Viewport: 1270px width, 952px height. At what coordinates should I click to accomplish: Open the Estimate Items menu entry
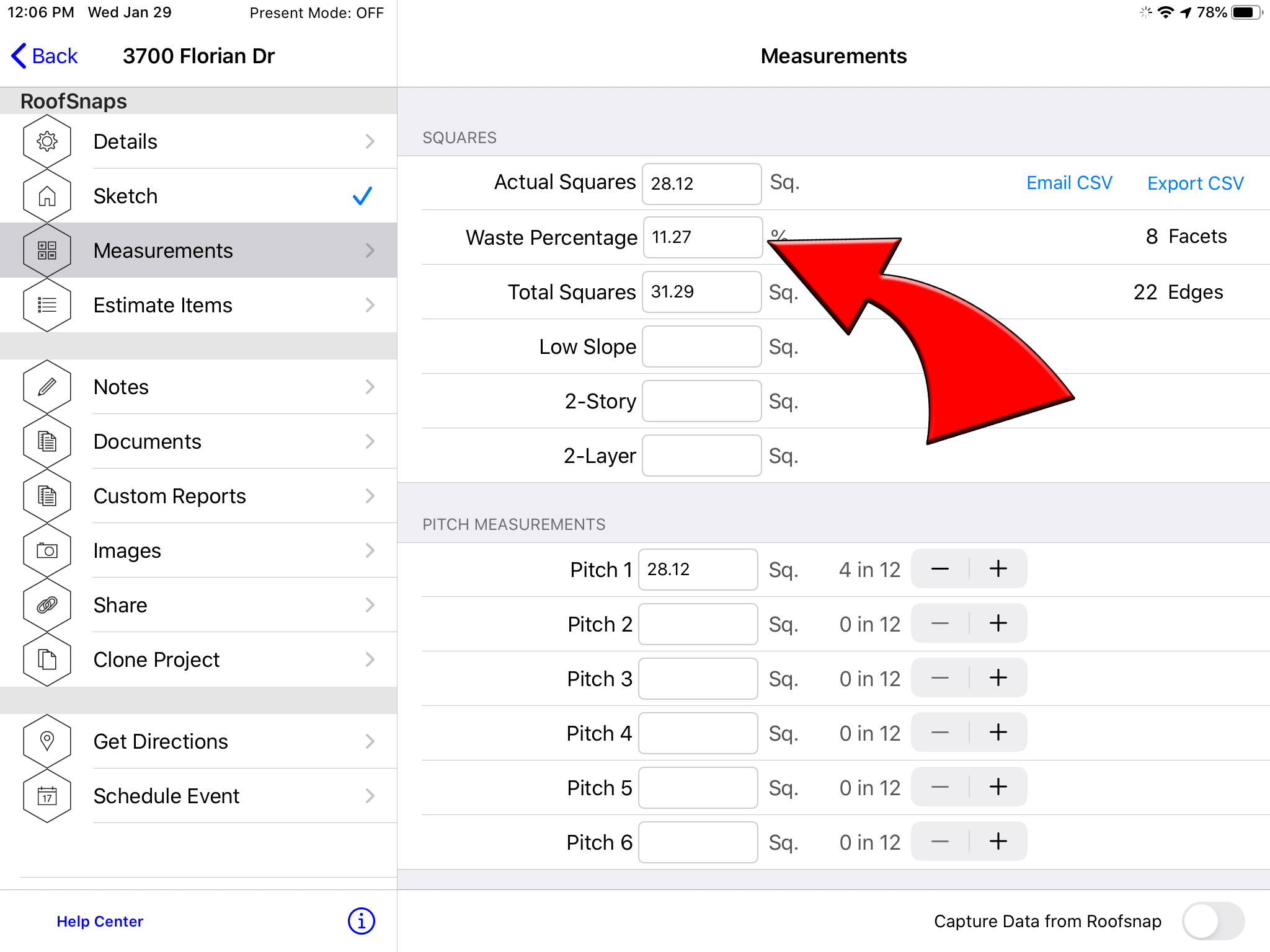point(198,305)
